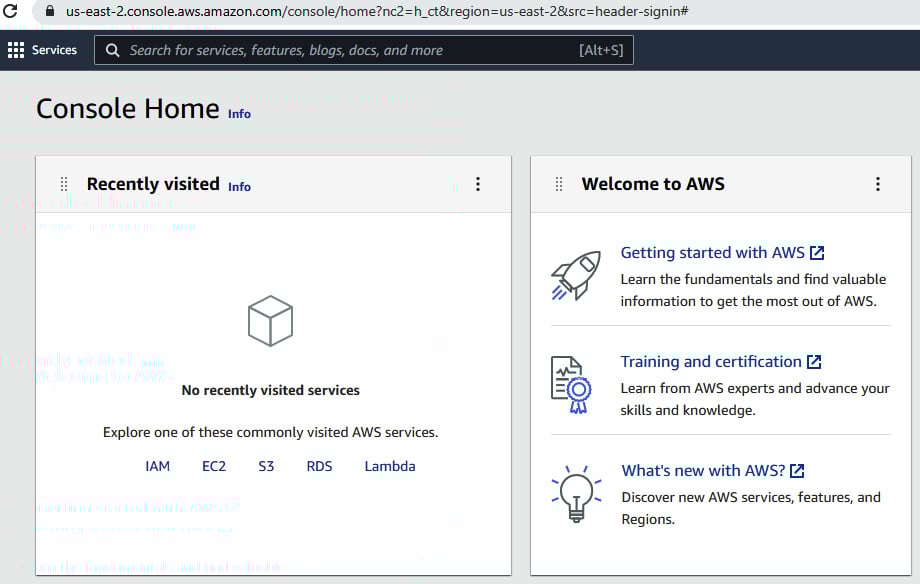Screen dimensions: 920x584
Task: Click external link icon beside What's new with AWS
Action: point(797,471)
